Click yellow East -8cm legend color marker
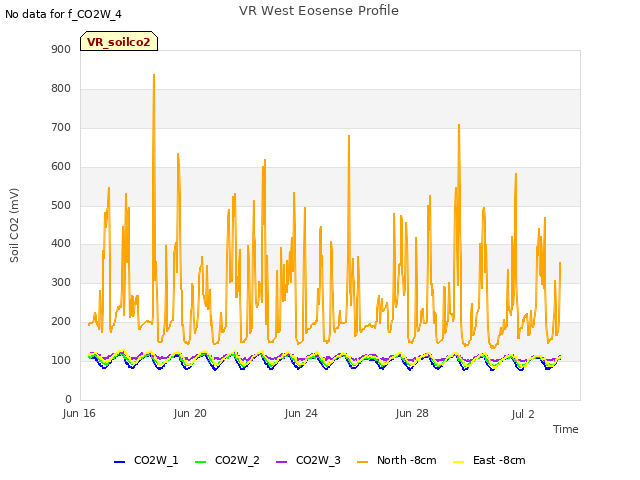Viewport: 640px width, 480px height. coord(459,462)
